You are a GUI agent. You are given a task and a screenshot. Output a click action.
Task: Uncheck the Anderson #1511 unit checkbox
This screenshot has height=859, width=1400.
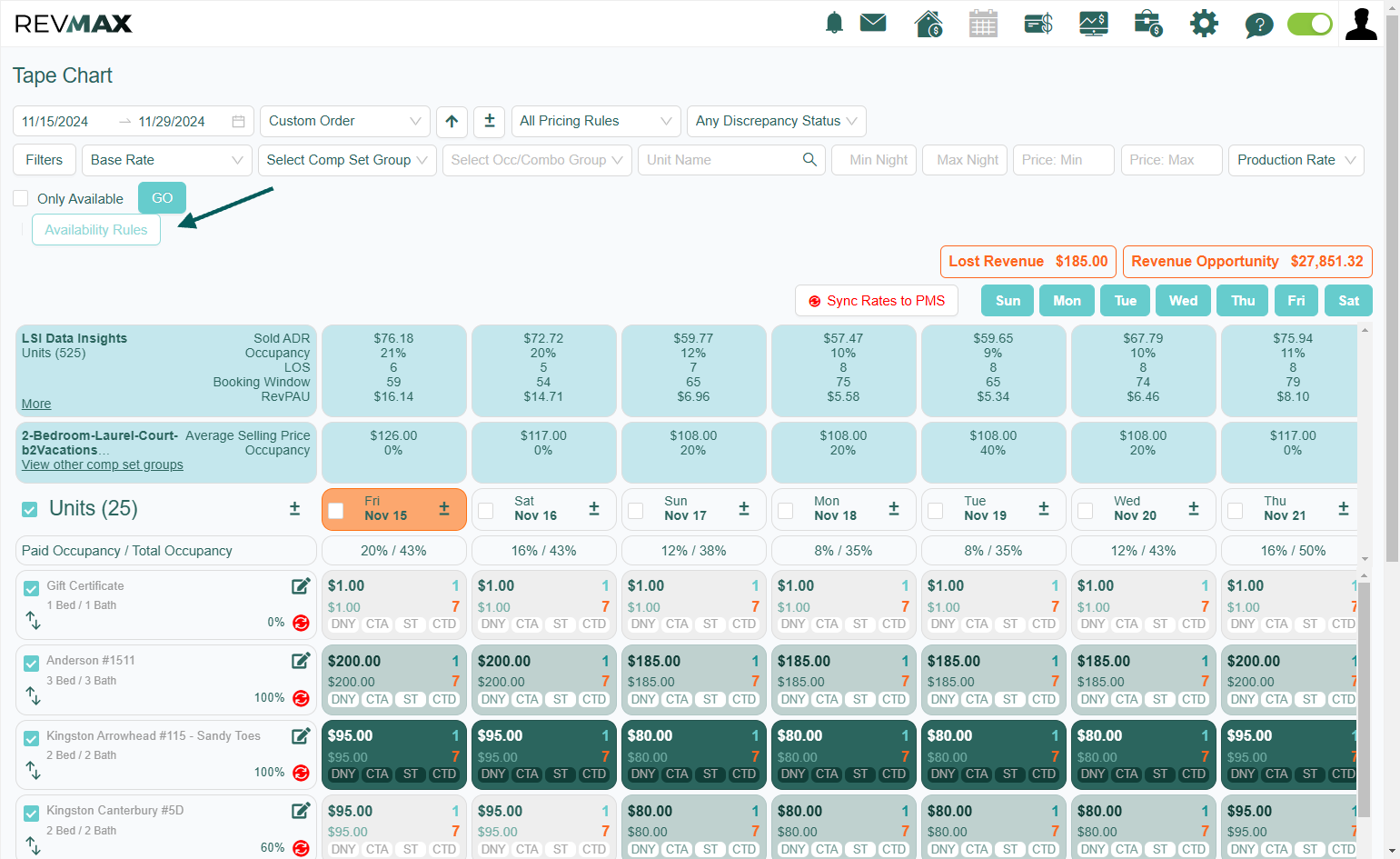tap(32, 664)
